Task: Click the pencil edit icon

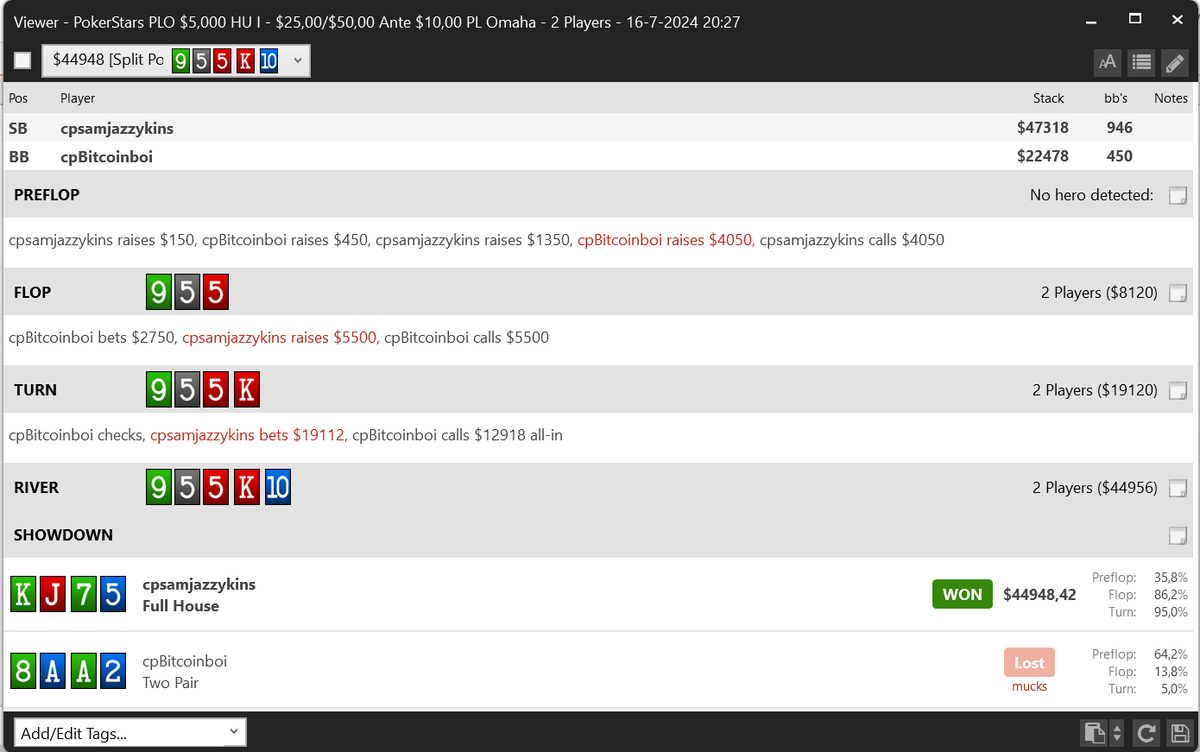Action: [x=1175, y=61]
